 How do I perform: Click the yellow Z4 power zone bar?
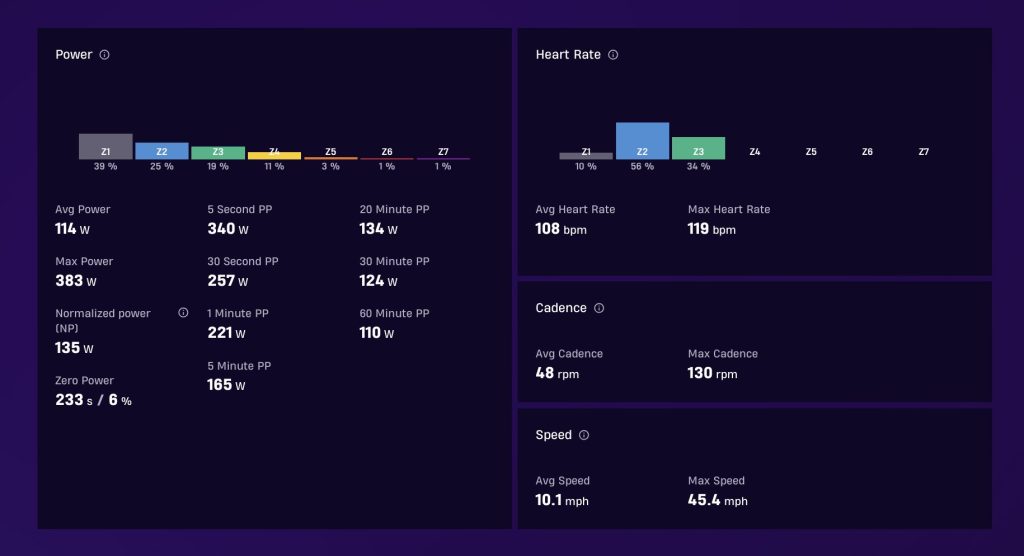pos(274,155)
